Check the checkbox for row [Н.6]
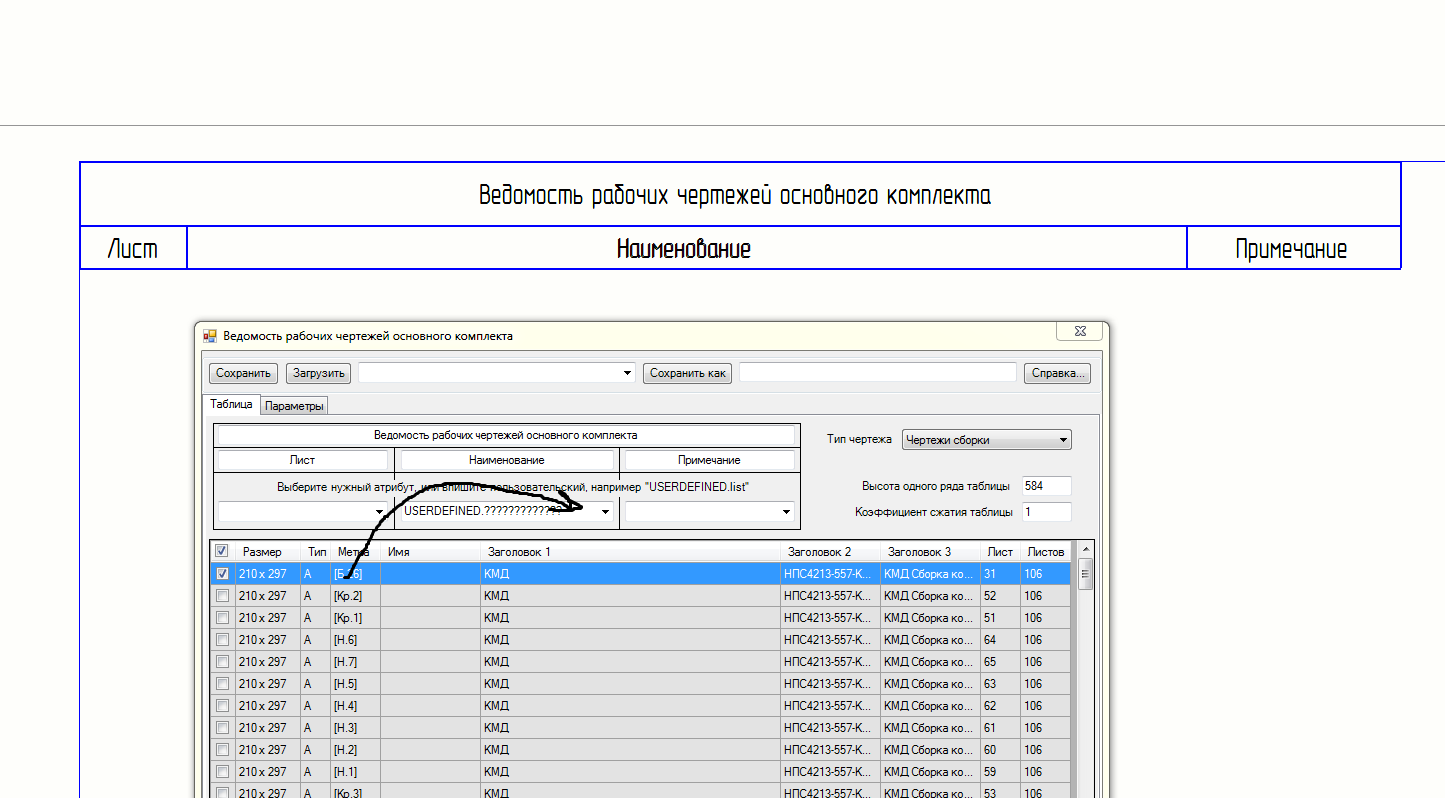This screenshot has width=1445, height=798. (222, 640)
